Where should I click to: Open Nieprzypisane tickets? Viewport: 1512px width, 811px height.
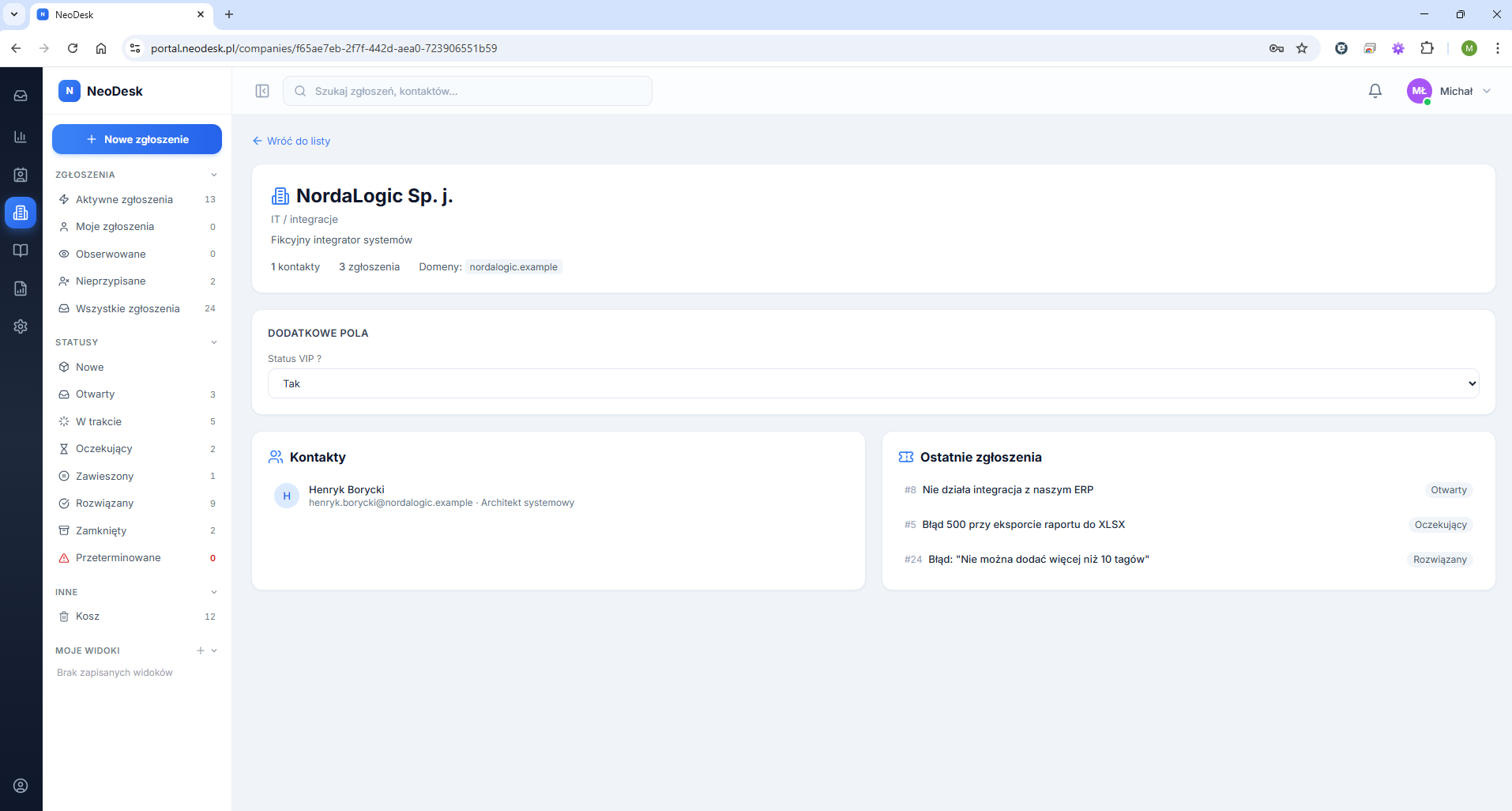point(137,281)
